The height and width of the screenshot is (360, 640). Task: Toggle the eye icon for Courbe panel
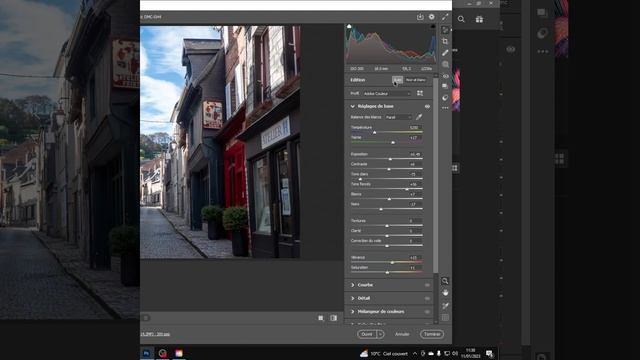(x=427, y=285)
